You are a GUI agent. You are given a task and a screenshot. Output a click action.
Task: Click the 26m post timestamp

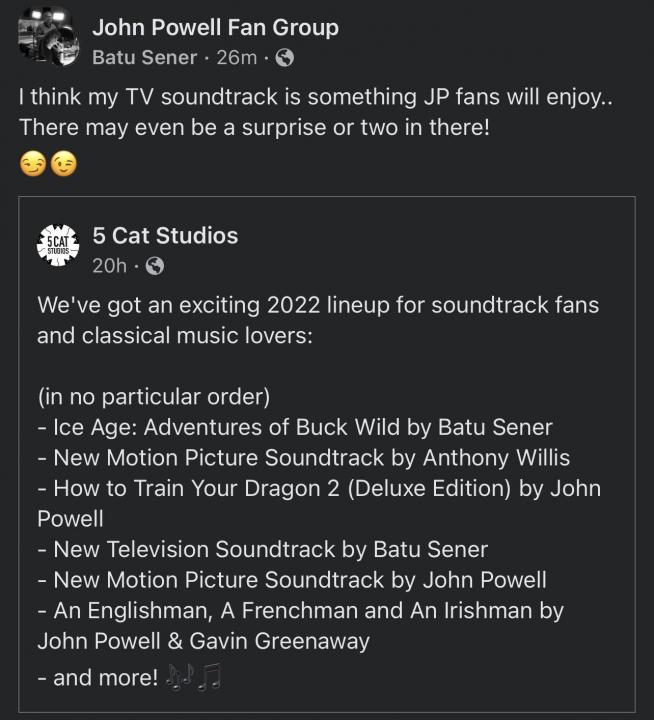(236, 57)
